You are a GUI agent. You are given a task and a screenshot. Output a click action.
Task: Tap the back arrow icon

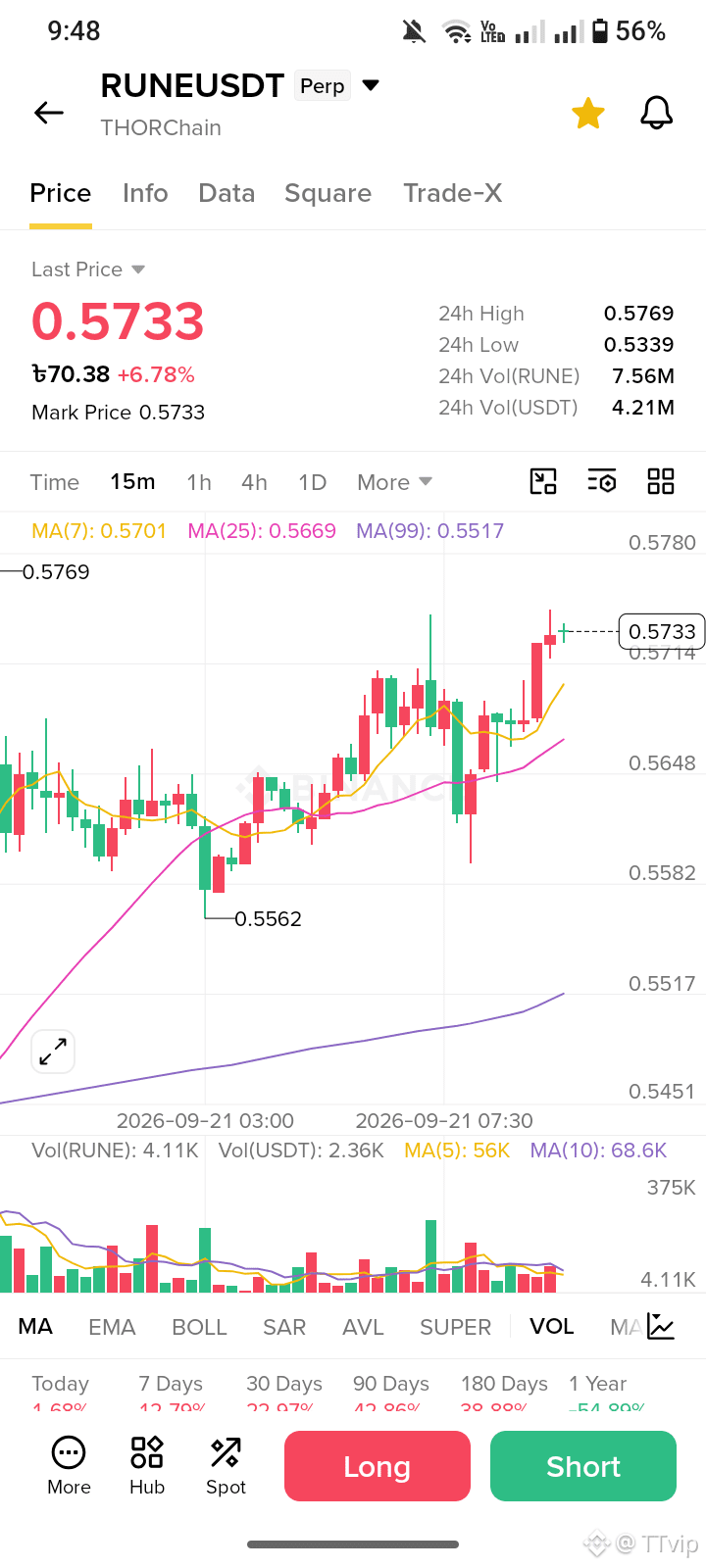point(49,113)
